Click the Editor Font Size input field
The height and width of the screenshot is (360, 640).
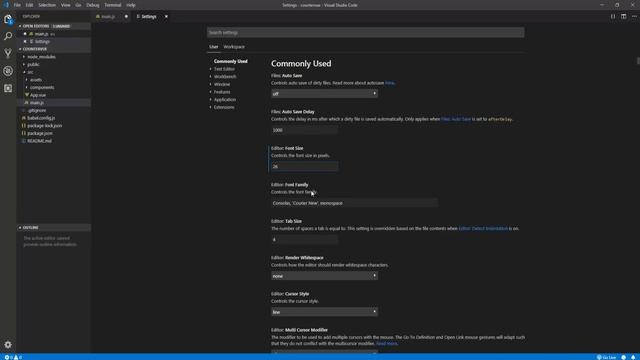click(304, 166)
